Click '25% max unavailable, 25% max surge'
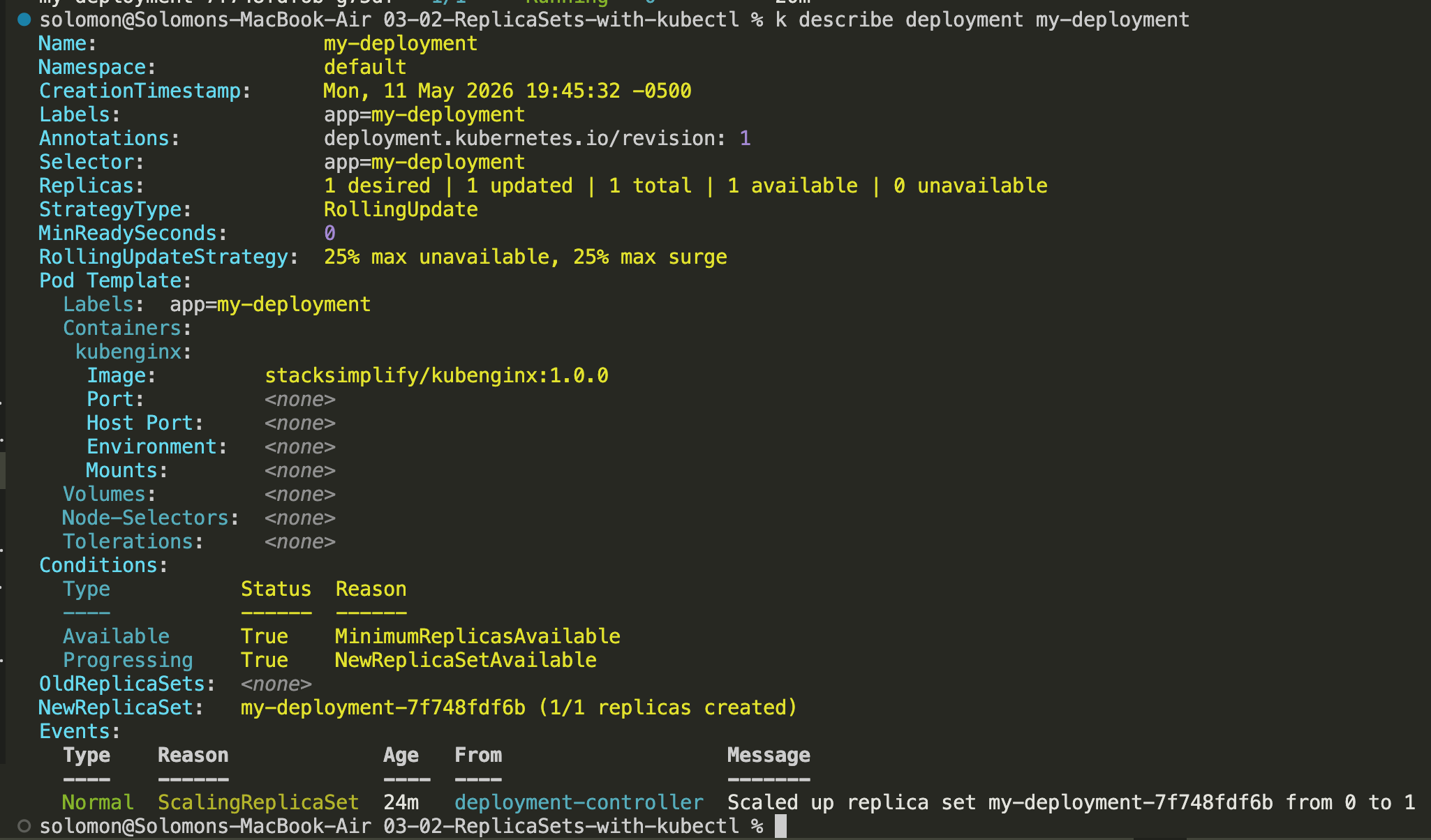Image resolution: width=1431 pixels, height=840 pixels. pos(526,257)
